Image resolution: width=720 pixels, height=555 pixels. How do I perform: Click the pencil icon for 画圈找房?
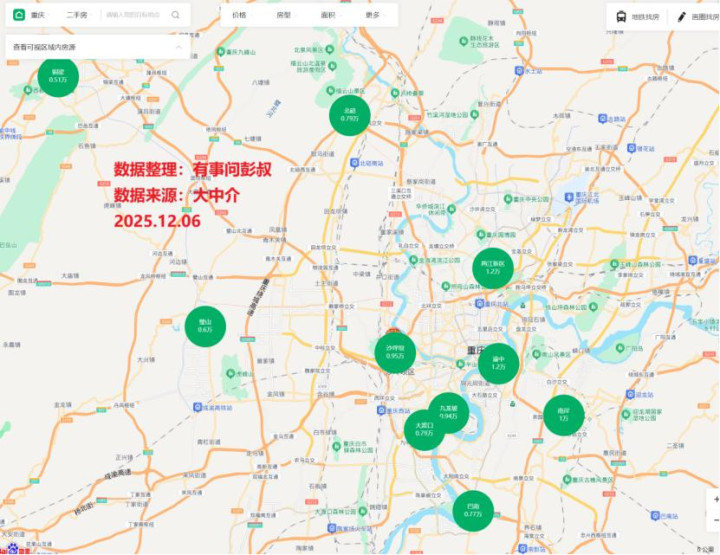tap(682, 17)
